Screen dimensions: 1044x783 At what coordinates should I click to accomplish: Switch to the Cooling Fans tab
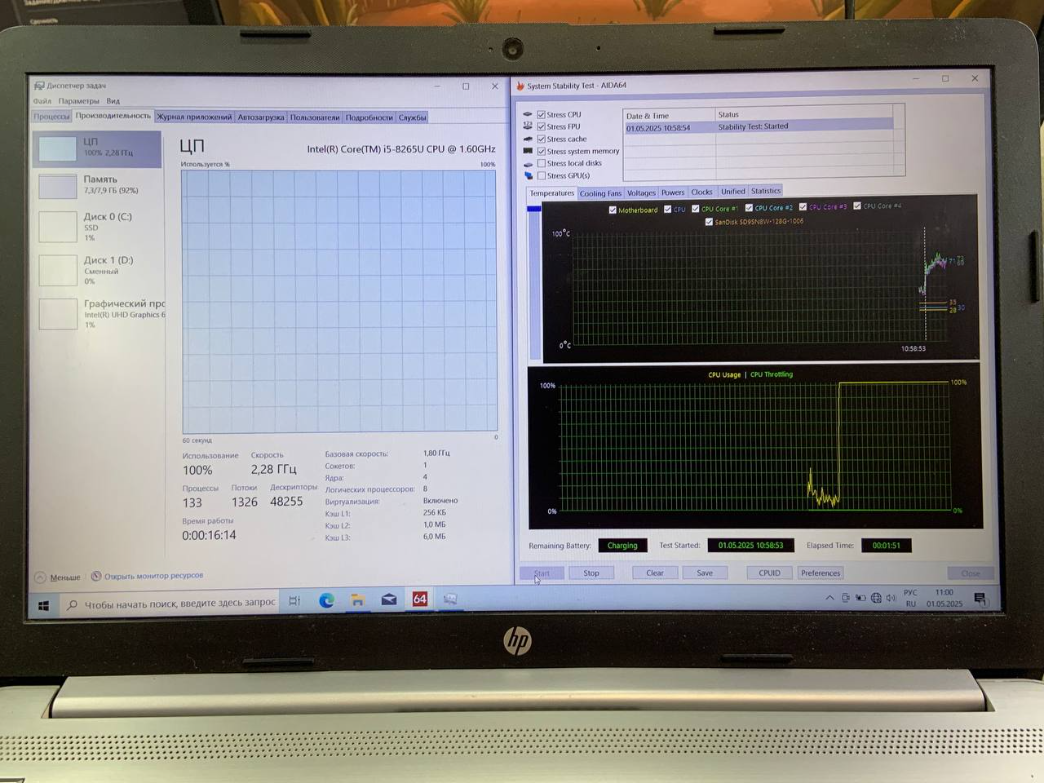600,193
